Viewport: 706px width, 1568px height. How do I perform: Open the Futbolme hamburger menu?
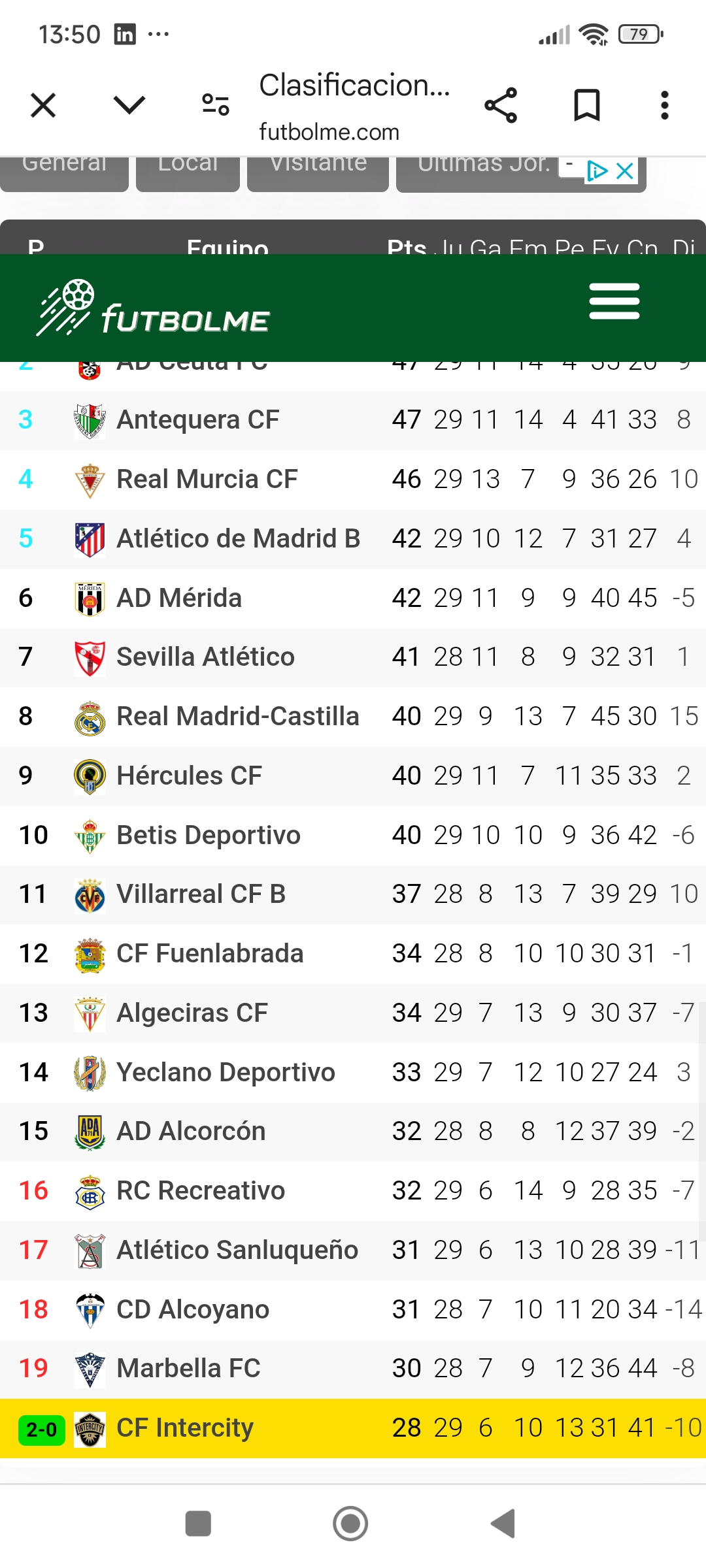pyautogui.click(x=614, y=301)
